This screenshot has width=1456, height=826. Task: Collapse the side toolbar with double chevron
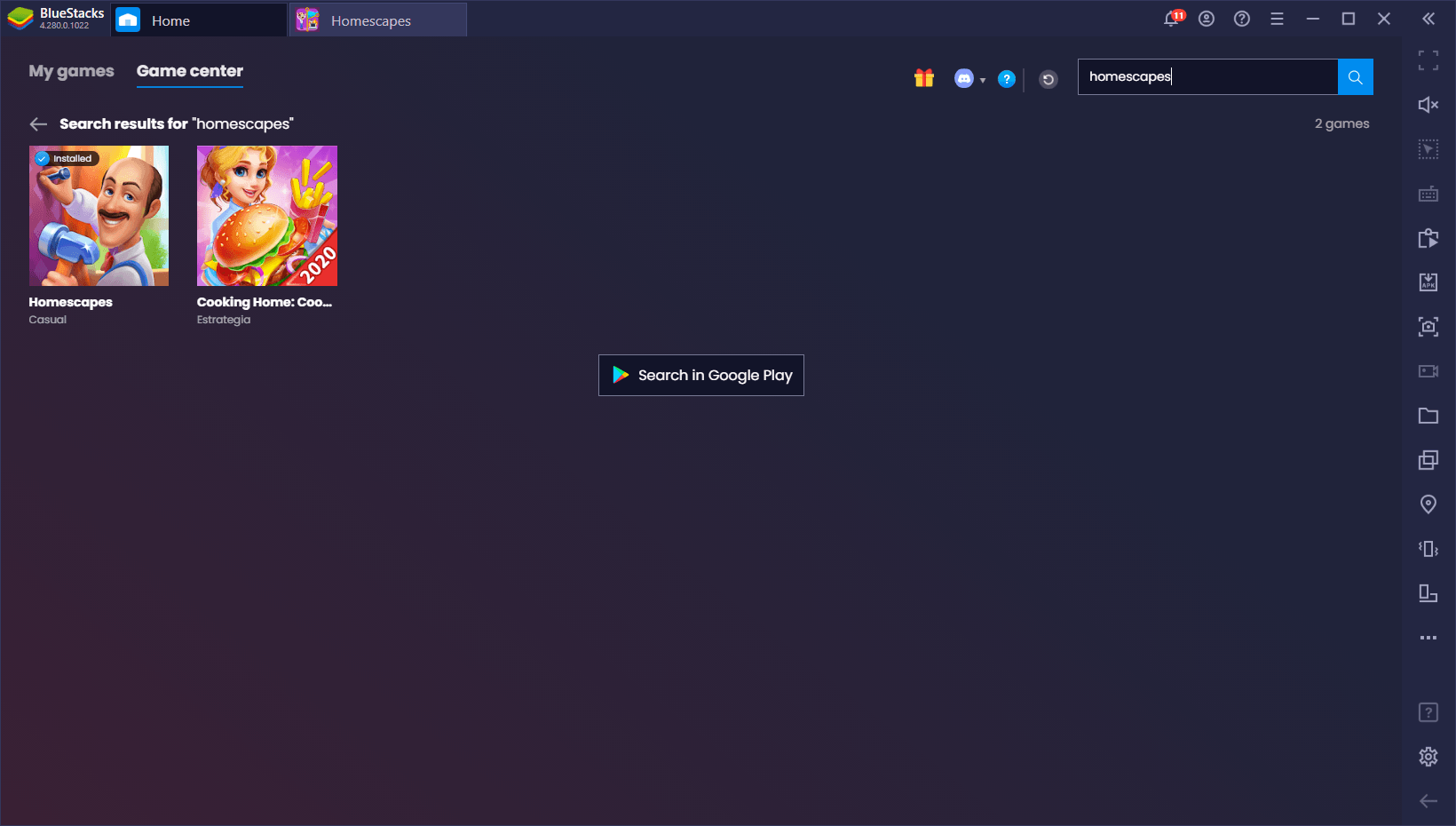click(x=1428, y=19)
